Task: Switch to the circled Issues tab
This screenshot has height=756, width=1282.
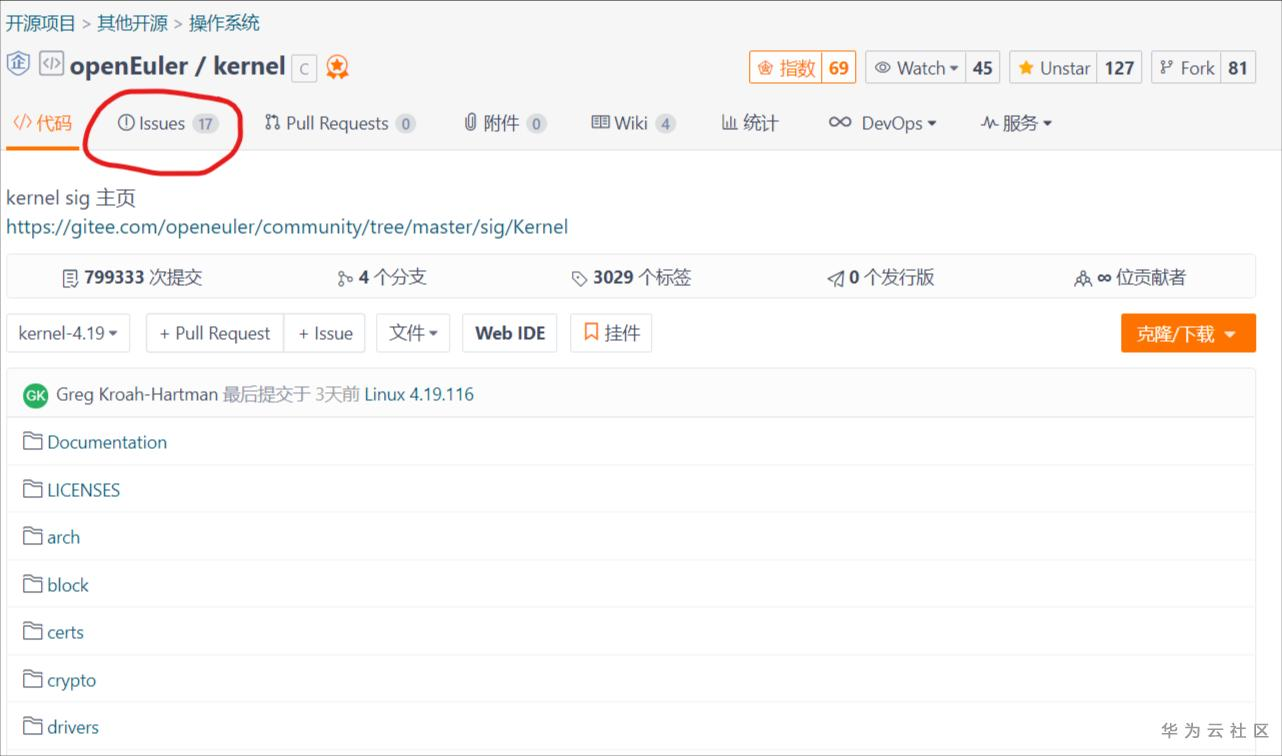Action: coord(160,122)
